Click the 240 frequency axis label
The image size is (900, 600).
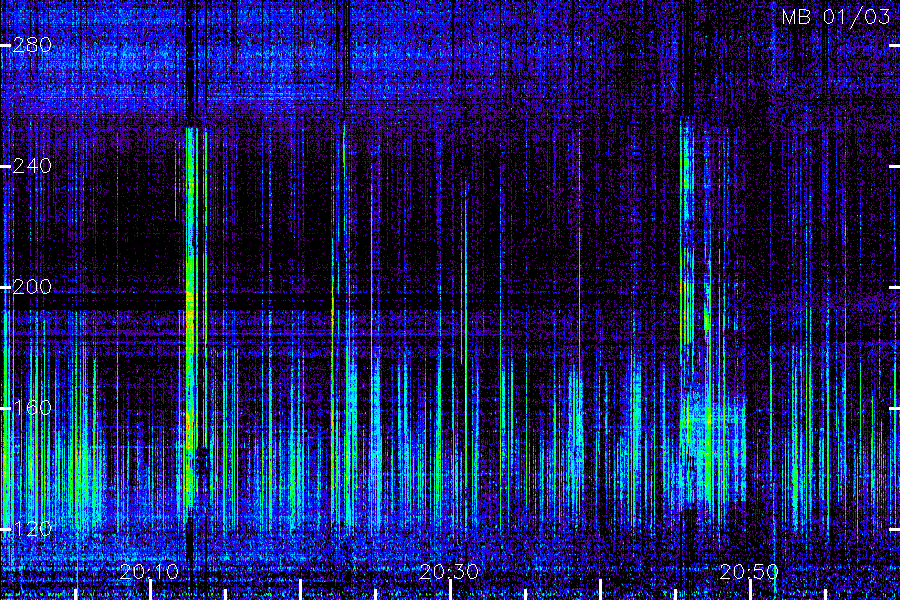click(x=32, y=166)
